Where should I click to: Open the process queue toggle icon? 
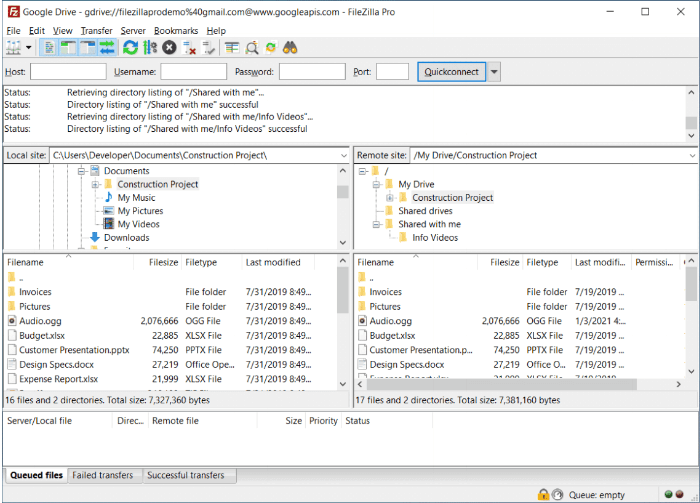[x=150, y=47]
